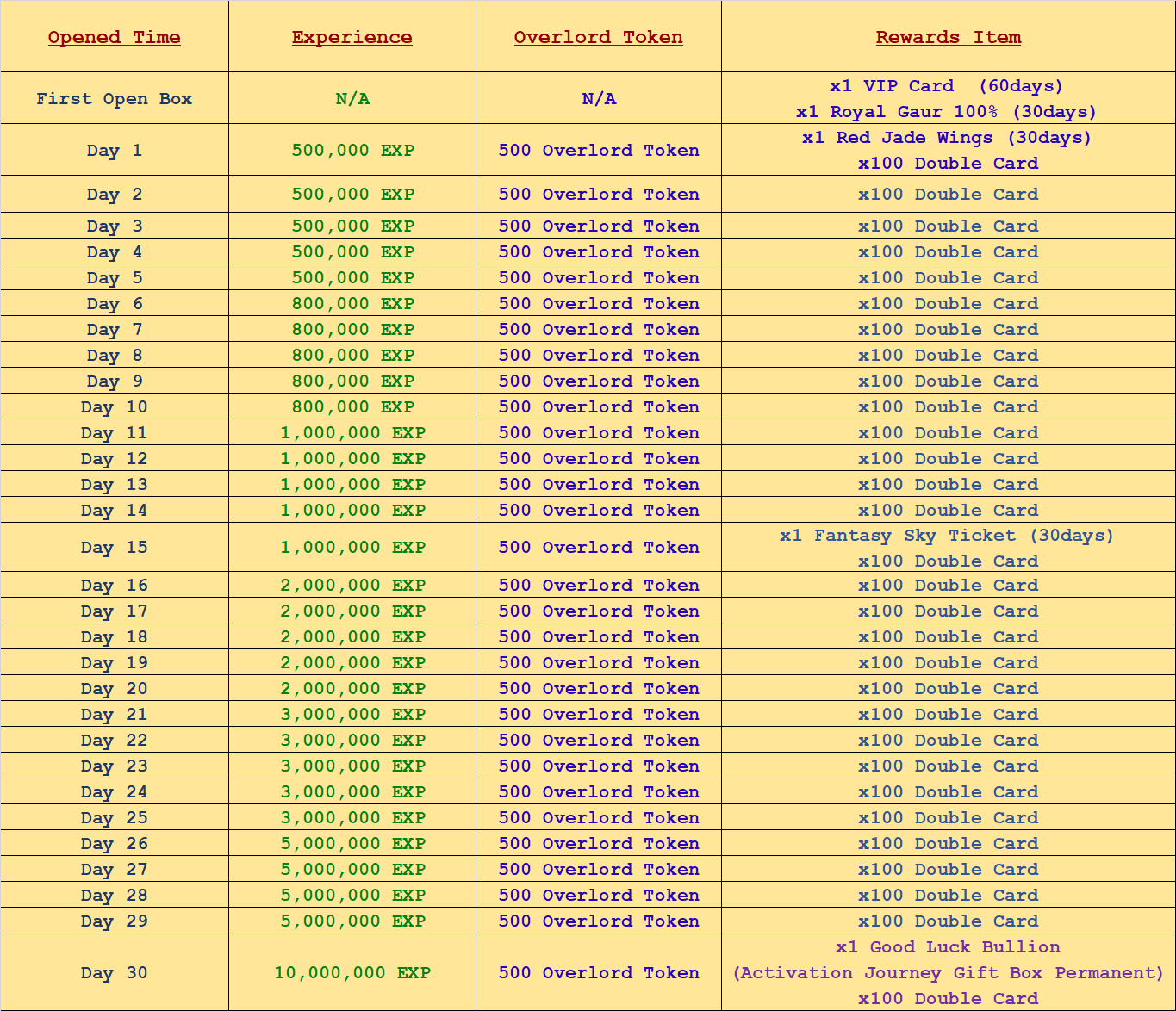The height and width of the screenshot is (1011, 1176).
Task: Click the x1 VIP Card (60days) reward
Action: [x=946, y=86]
